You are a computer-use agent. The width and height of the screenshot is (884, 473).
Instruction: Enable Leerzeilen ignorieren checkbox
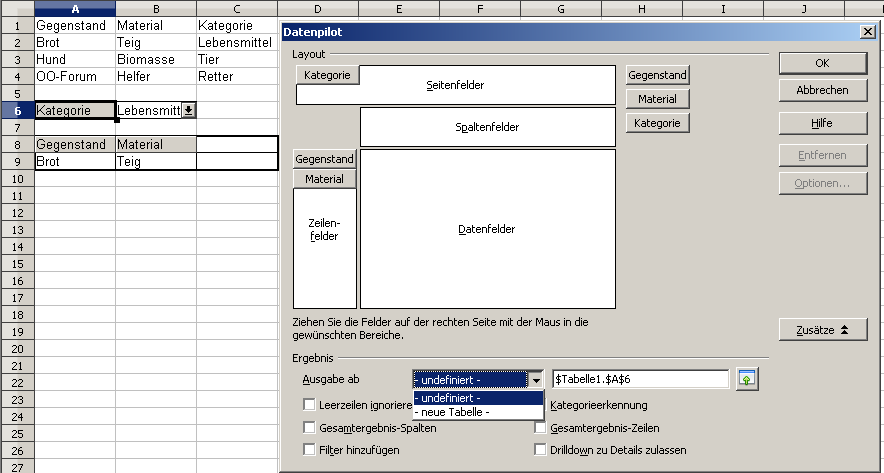[309, 405]
